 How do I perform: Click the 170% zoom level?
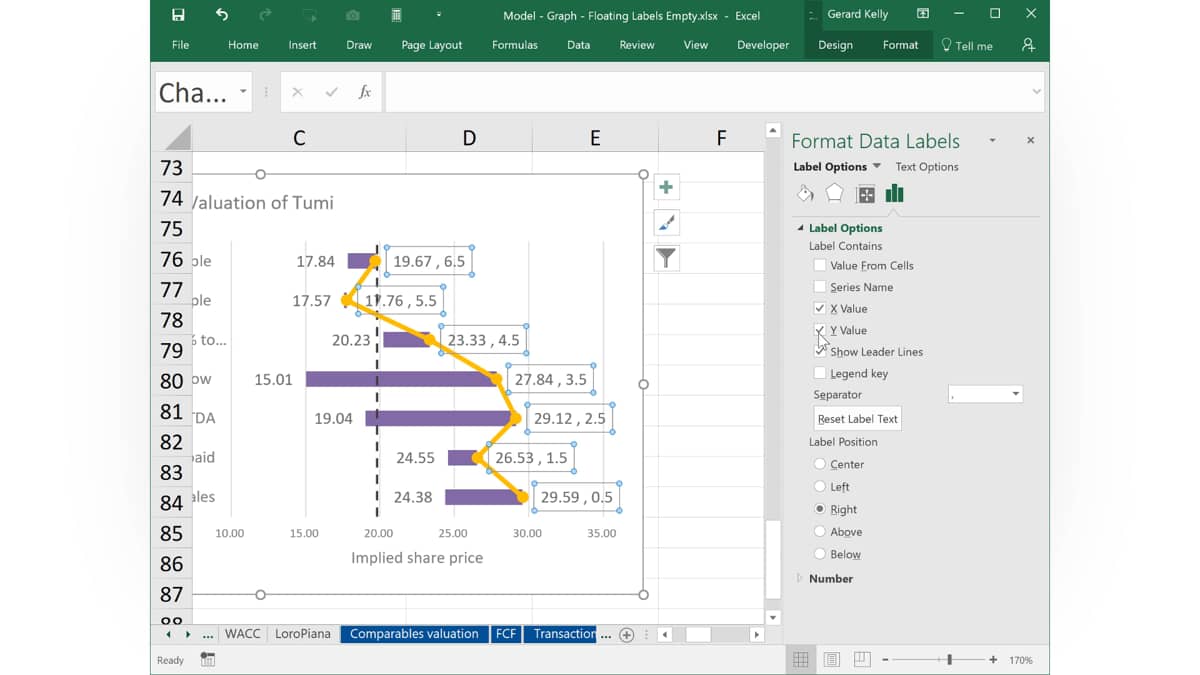pos(1020,660)
